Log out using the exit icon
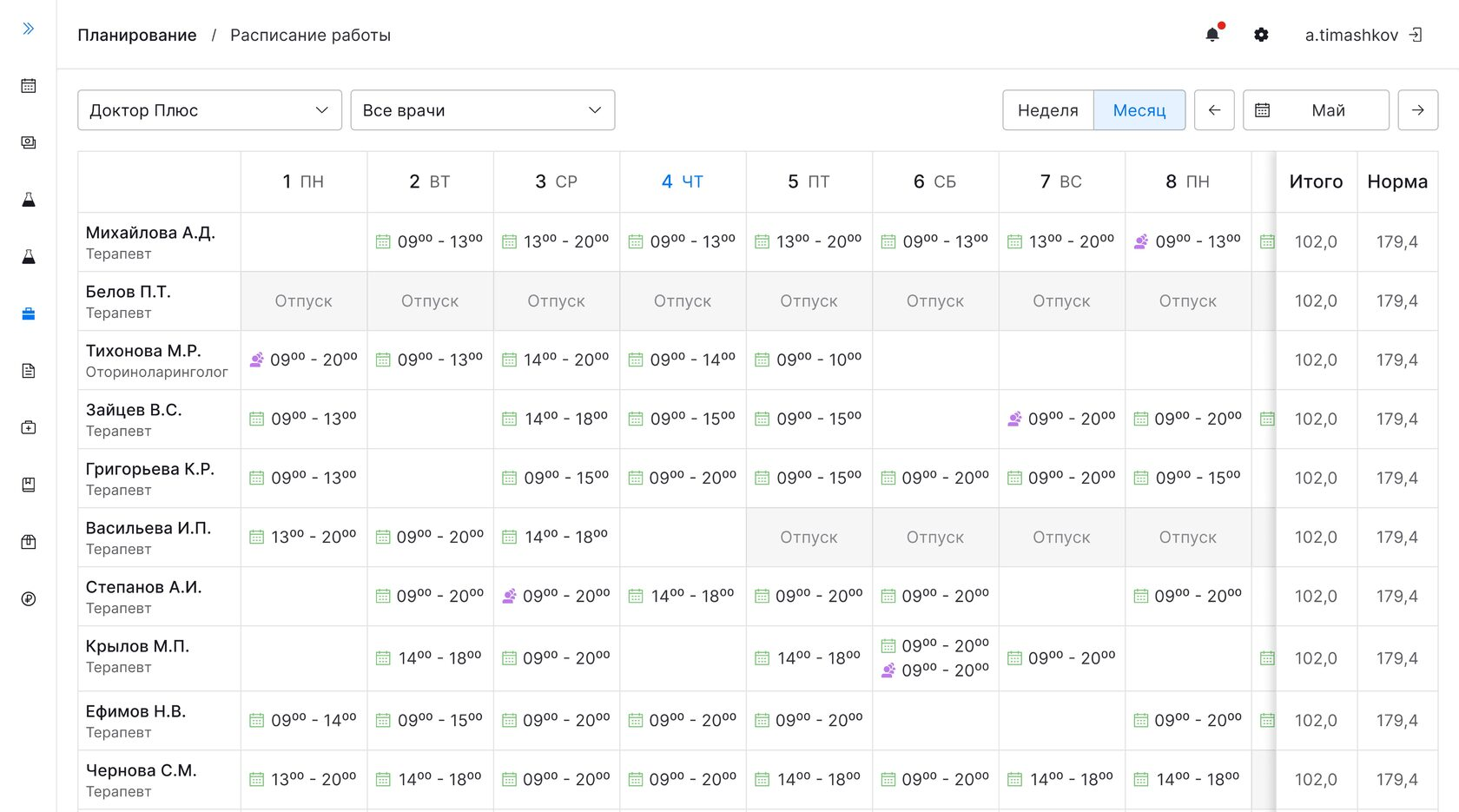The image size is (1459, 812). point(1416,35)
